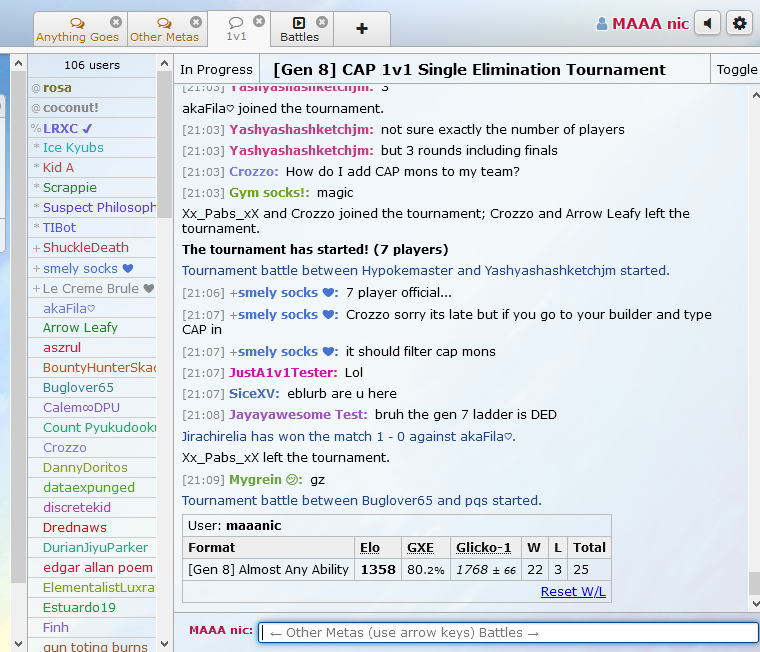View Jirachirelia's won match against akaFila

348,436
